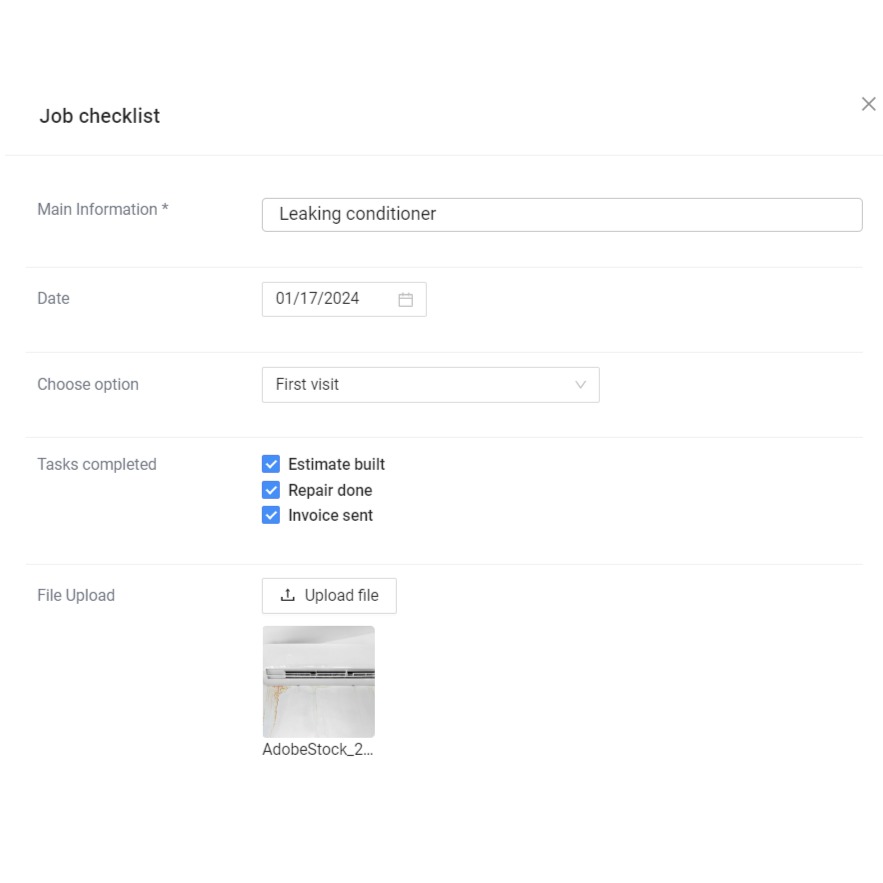The width and height of the screenshot is (883, 883).
Task: Click the Upload file button
Action: (329, 595)
